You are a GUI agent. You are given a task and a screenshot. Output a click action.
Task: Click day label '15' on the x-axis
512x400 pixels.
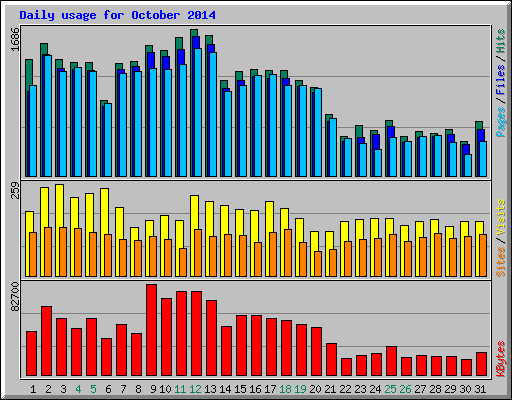(240, 389)
